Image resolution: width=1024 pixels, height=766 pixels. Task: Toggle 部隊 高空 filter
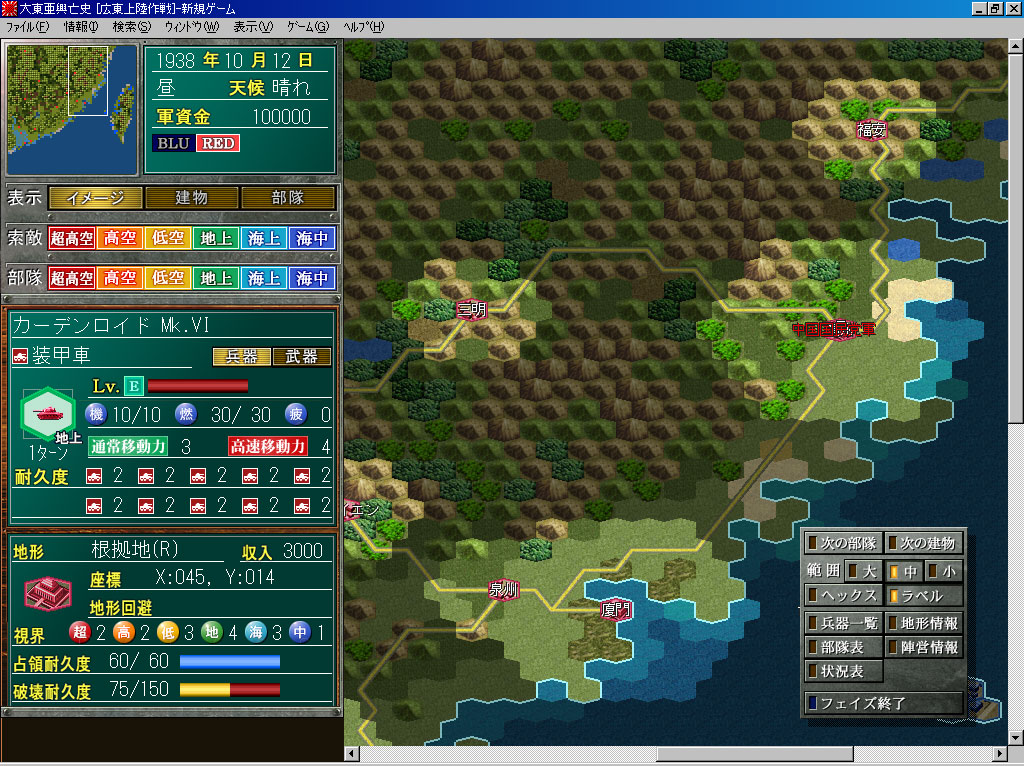pyautogui.click(x=120, y=278)
